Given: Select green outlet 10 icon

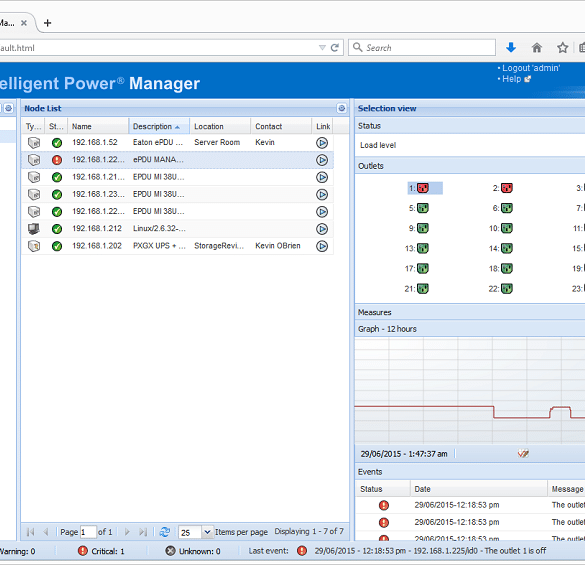Looking at the screenshot, I should [x=506, y=228].
